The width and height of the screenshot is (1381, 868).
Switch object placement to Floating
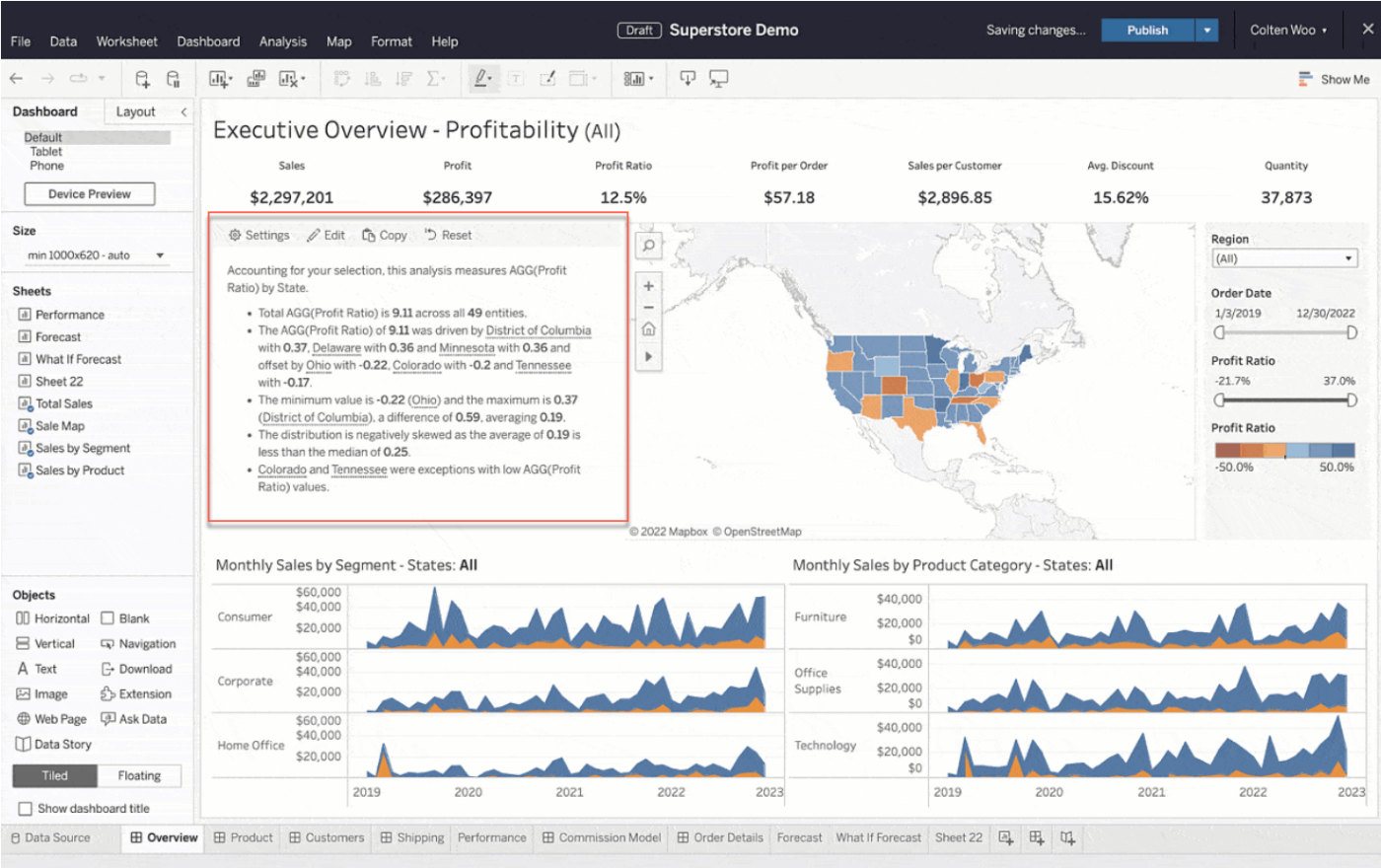coord(139,776)
